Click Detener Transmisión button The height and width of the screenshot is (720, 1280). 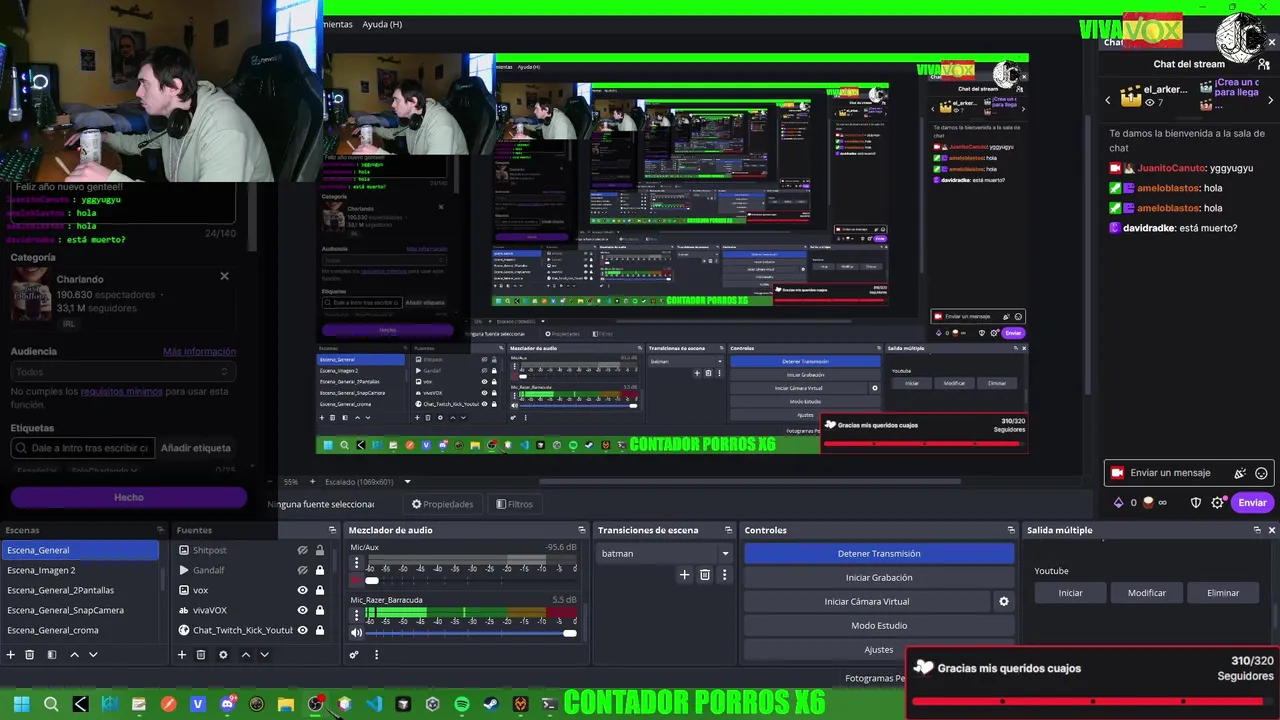879,553
